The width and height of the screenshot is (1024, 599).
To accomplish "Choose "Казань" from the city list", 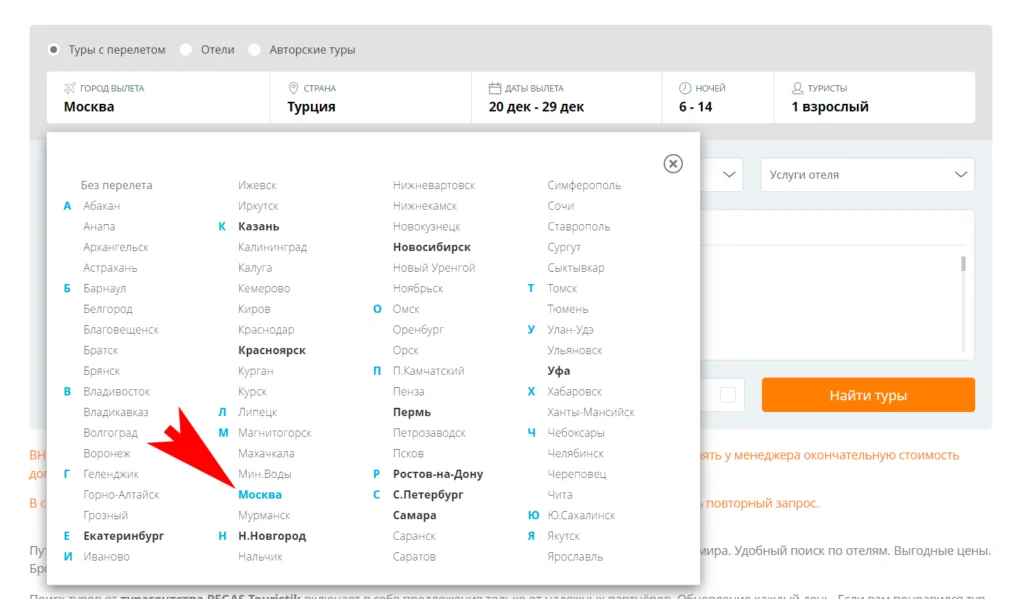I will point(259,226).
